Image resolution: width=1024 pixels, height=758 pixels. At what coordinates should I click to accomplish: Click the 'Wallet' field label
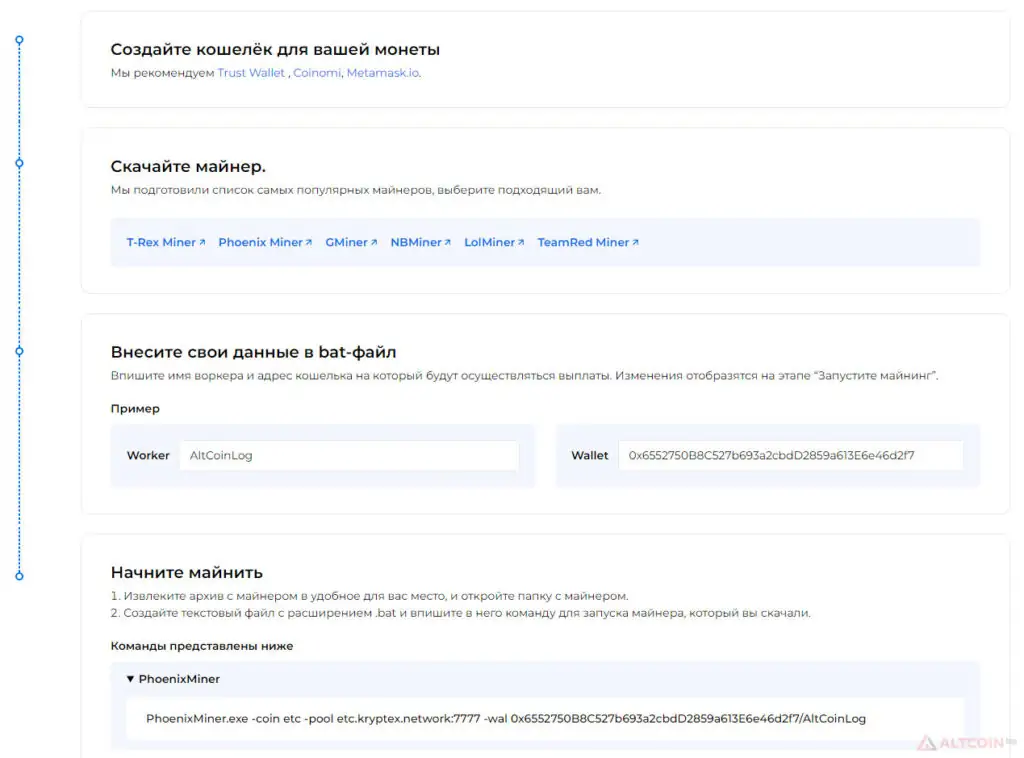coord(590,455)
